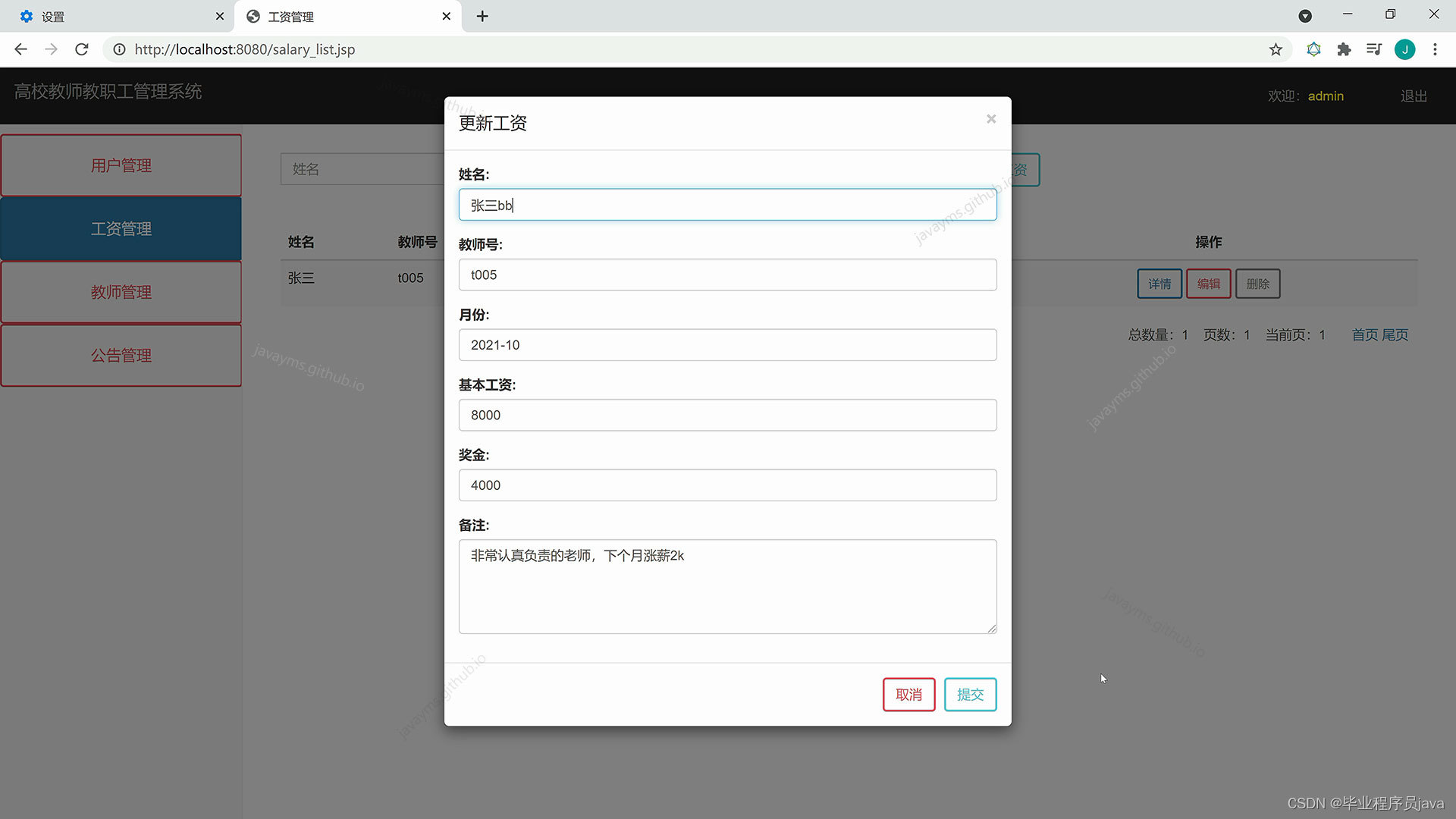Click the 更新工资 dialog title
Viewport: 1456px width, 819px height.
click(x=492, y=123)
